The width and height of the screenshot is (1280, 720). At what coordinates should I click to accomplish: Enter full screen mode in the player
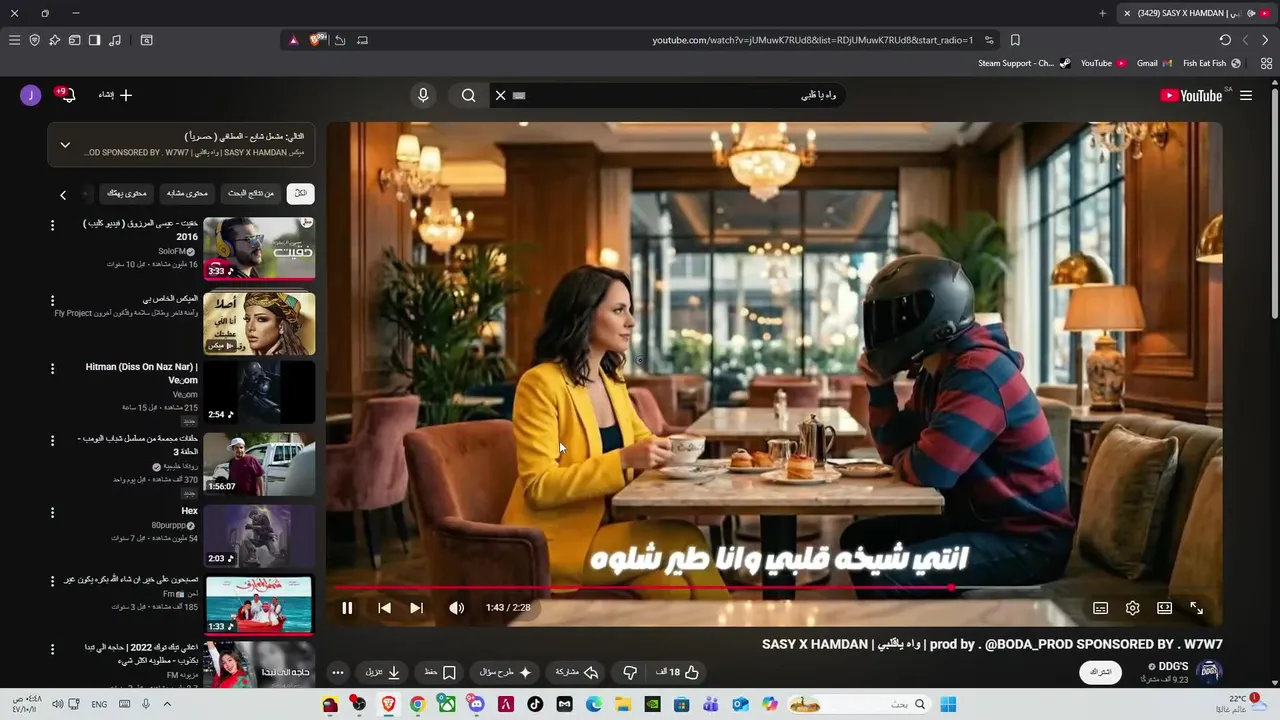click(x=1196, y=608)
